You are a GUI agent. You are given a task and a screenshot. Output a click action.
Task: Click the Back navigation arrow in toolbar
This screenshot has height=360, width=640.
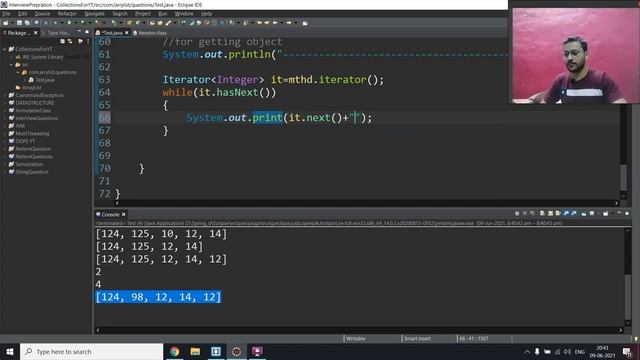point(275,23)
